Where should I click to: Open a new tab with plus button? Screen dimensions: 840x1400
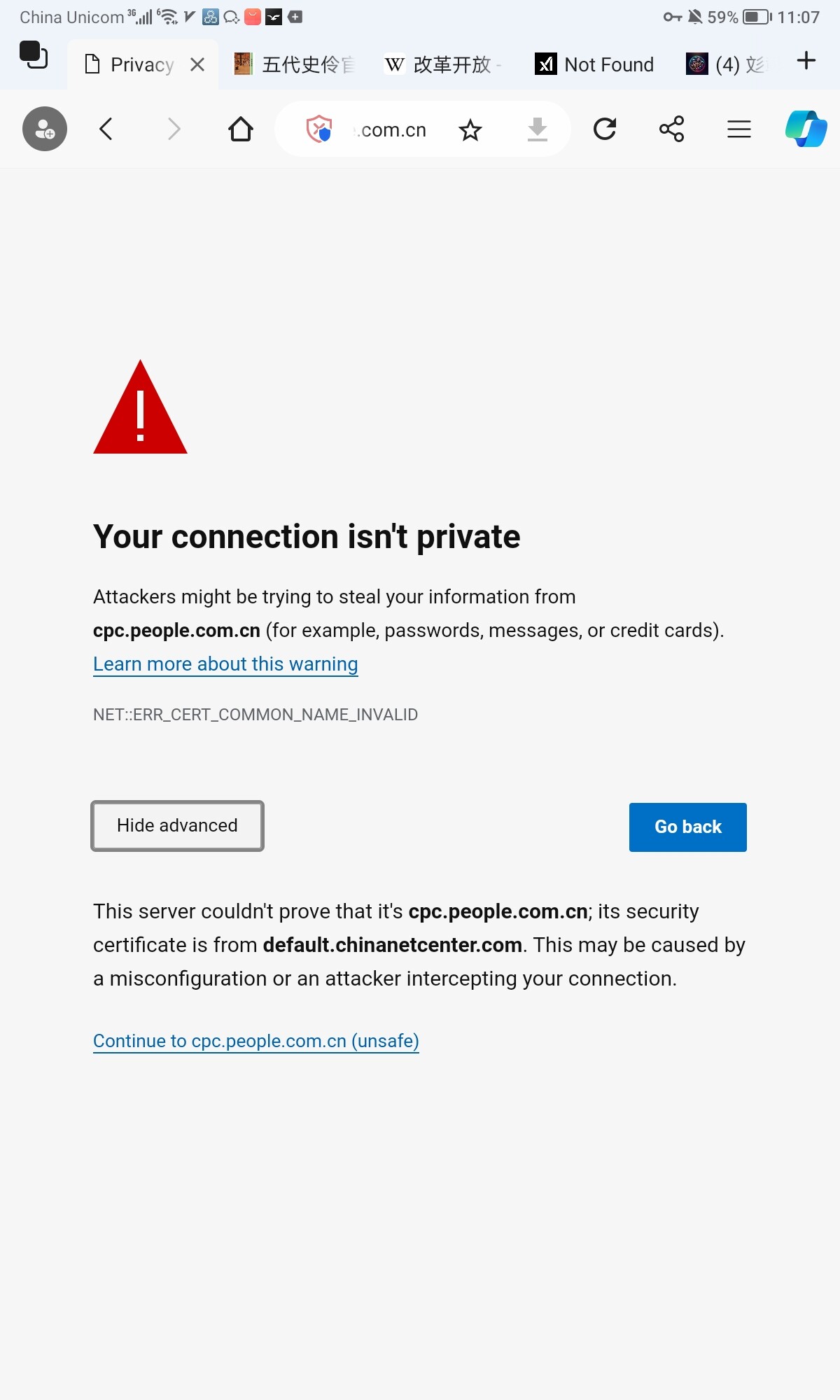[806, 60]
